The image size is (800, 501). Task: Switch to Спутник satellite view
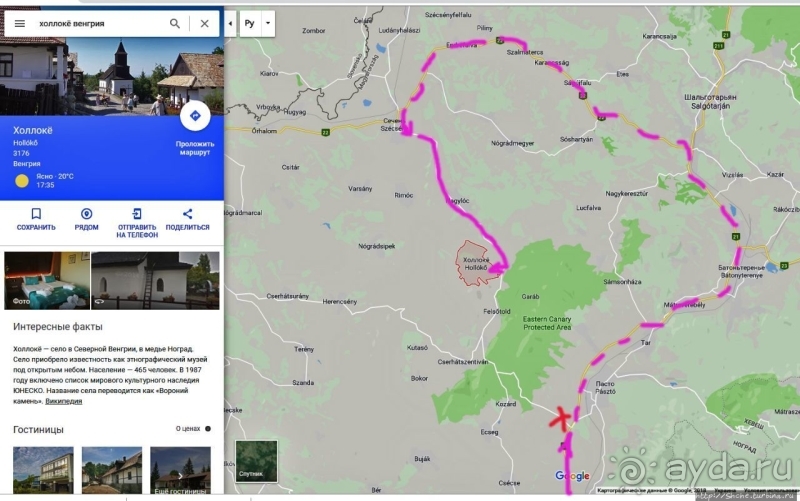pyautogui.click(x=249, y=461)
